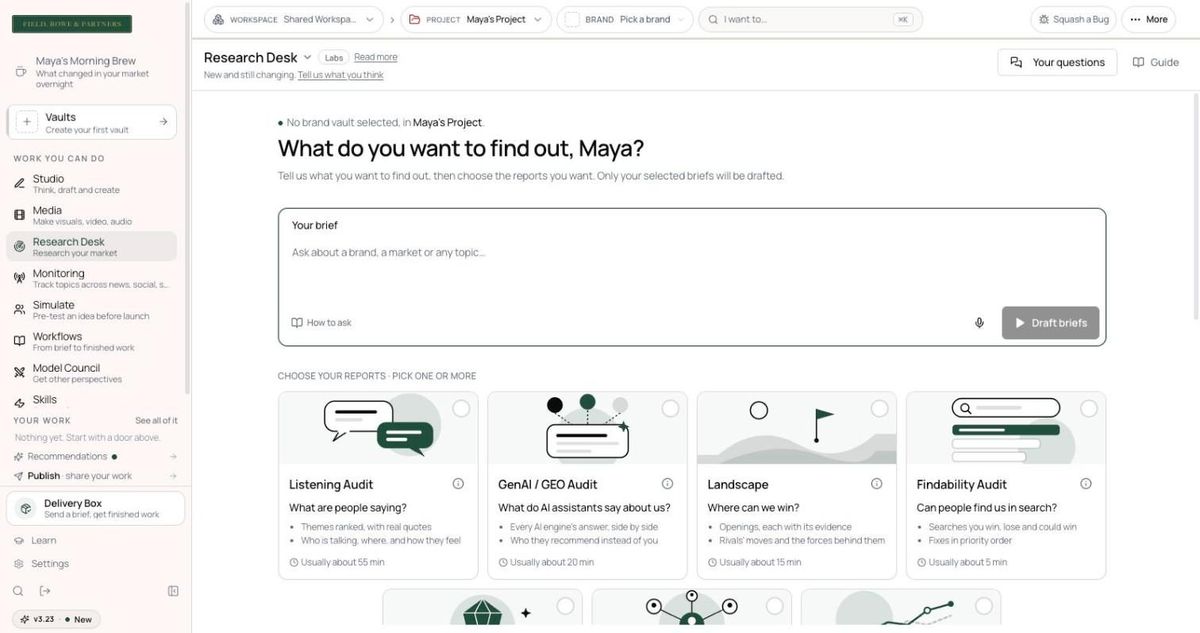The height and width of the screenshot is (633, 1200).
Task: Click the search magnifier icon in the sidebar footer
Action: pos(18,591)
